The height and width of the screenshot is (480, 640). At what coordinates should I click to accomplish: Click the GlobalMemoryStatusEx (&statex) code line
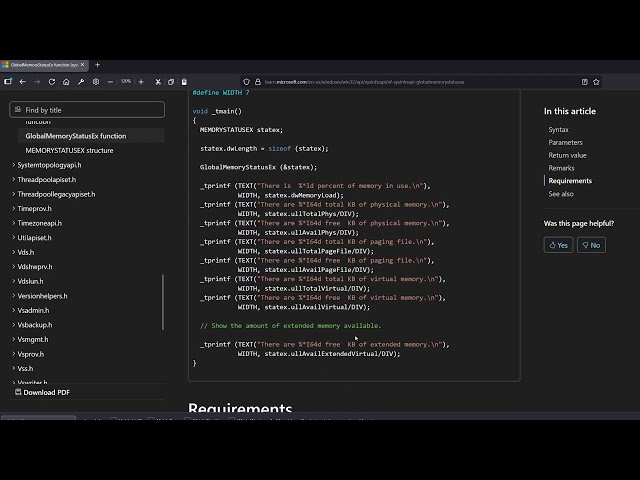tap(258, 167)
